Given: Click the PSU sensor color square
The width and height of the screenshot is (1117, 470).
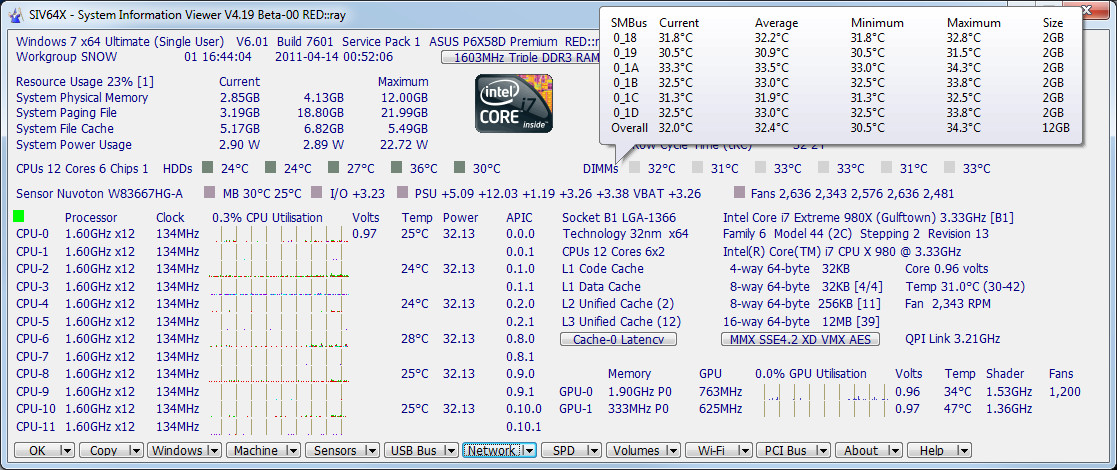Looking at the screenshot, I should coord(402,193).
